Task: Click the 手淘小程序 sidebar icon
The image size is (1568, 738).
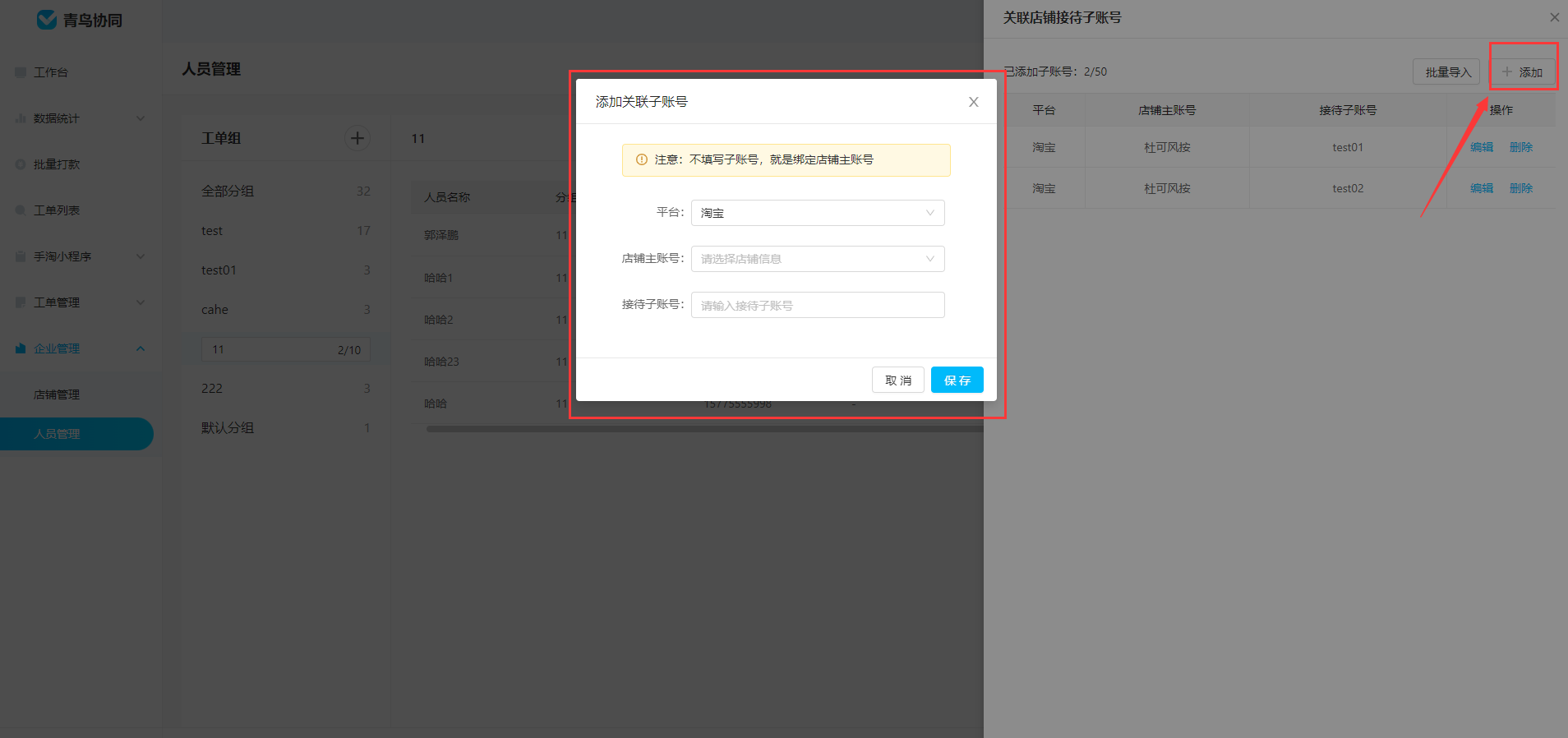Action: click(21, 256)
